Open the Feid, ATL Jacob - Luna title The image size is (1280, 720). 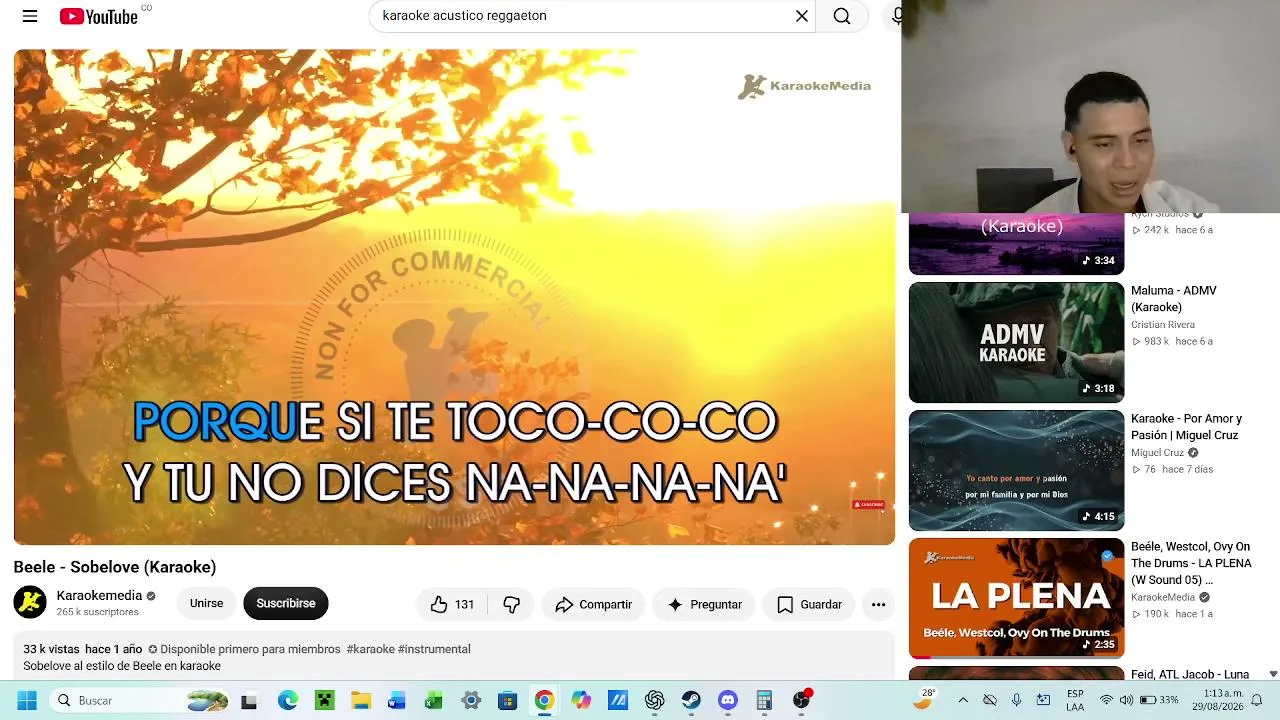click(1190, 674)
